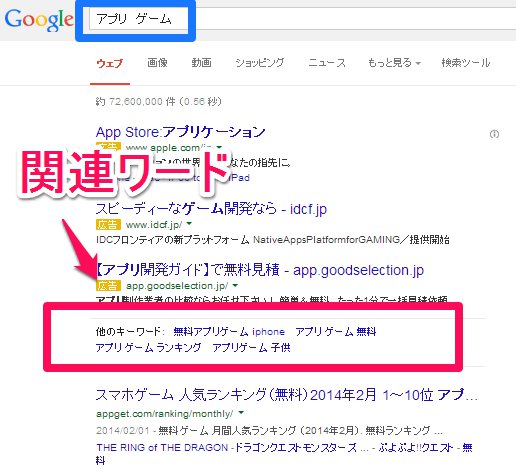Open the ショッピング tab
Screen dimensions: 516x475
(x=260, y=63)
